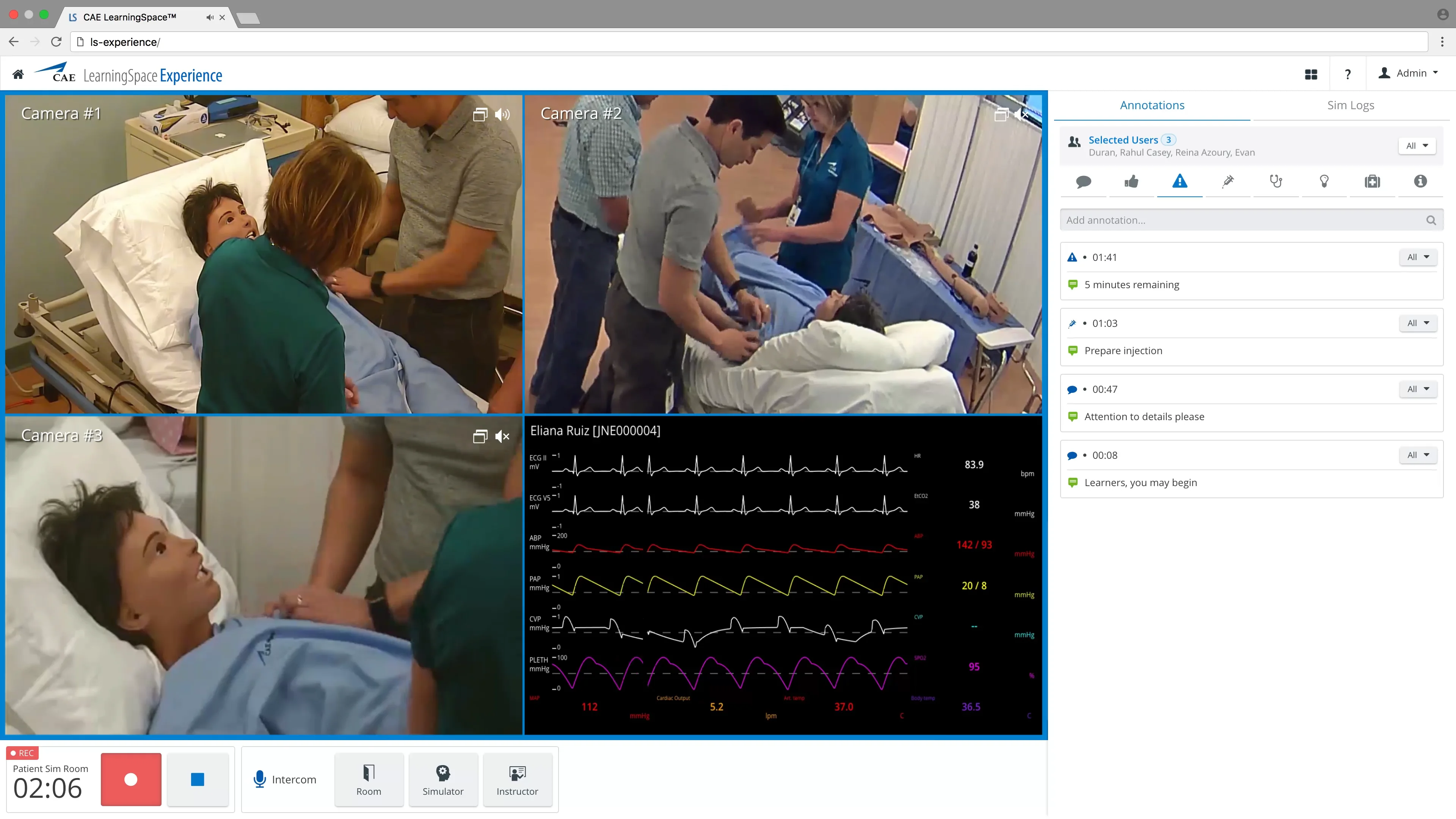Click the heart rate value 83.9

click(974, 465)
